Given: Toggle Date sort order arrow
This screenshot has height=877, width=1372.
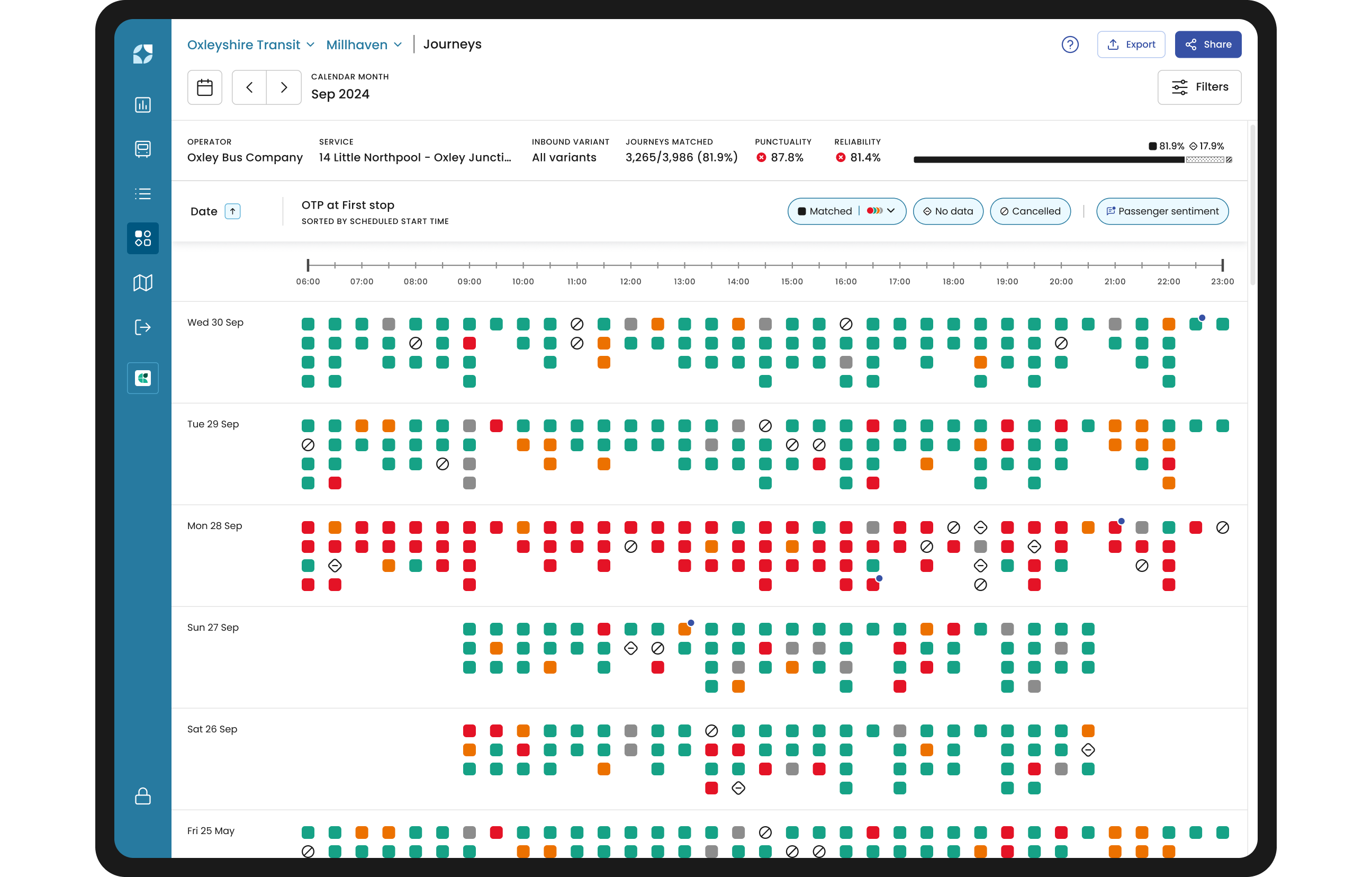Looking at the screenshot, I should (232, 211).
